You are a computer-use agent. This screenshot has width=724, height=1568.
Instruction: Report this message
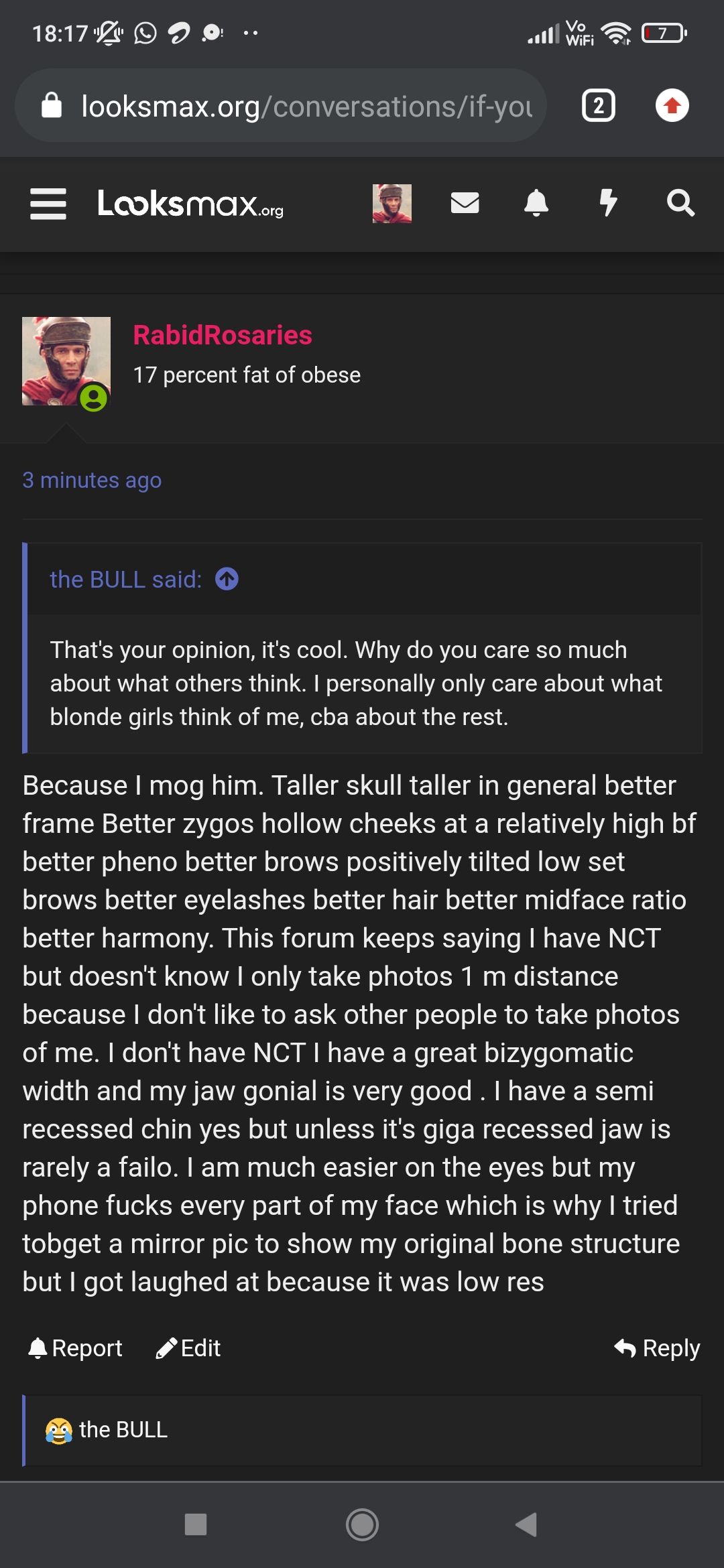[75, 1348]
